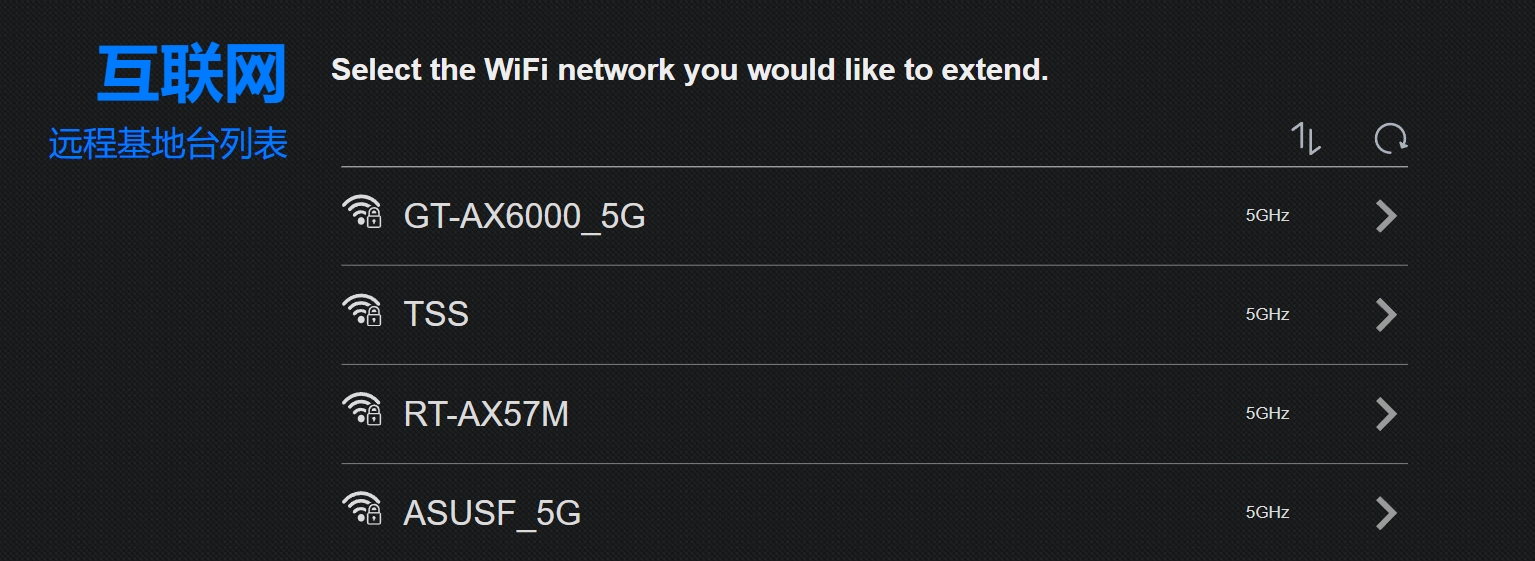Refresh the WiFi network list
The height and width of the screenshot is (561, 1535).
click(x=1391, y=138)
